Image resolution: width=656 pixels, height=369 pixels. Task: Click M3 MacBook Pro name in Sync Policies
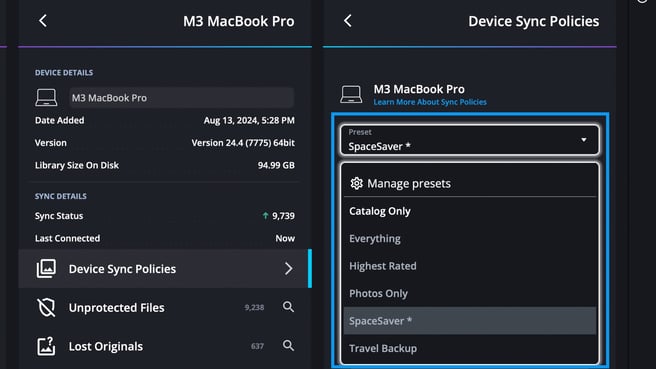pos(419,89)
